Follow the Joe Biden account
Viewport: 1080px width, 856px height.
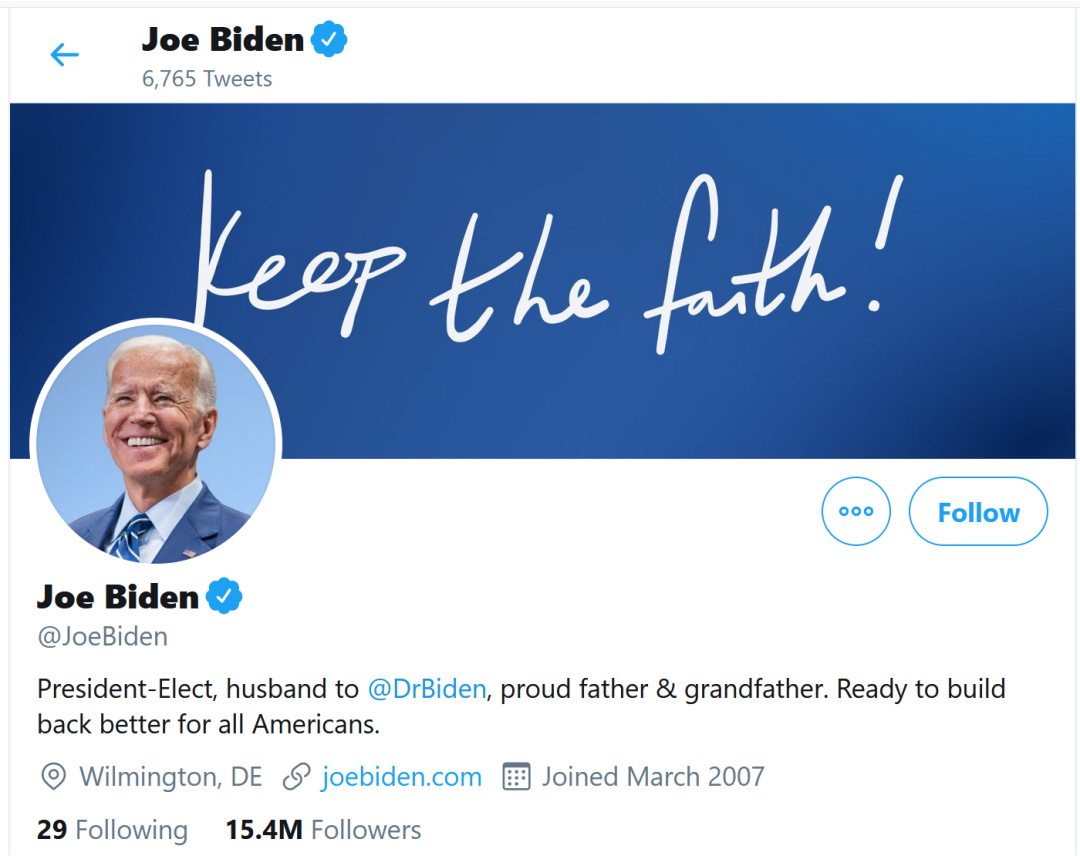pos(978,512)
